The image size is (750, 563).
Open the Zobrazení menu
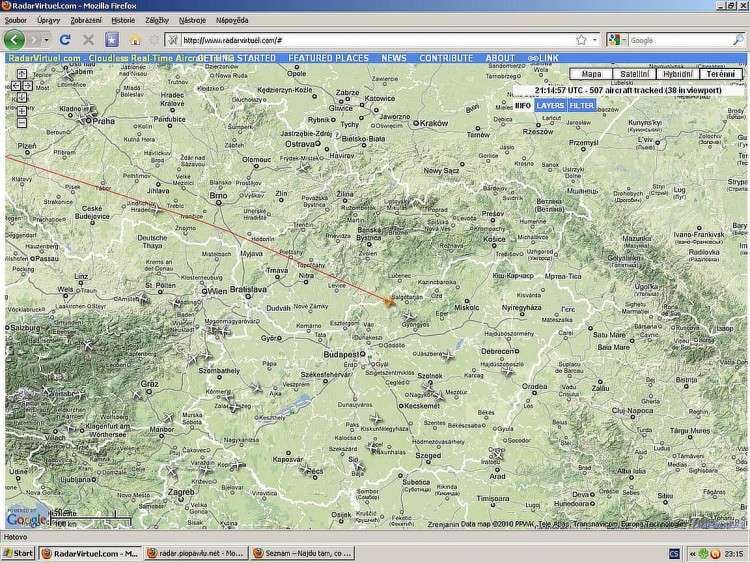86,20
